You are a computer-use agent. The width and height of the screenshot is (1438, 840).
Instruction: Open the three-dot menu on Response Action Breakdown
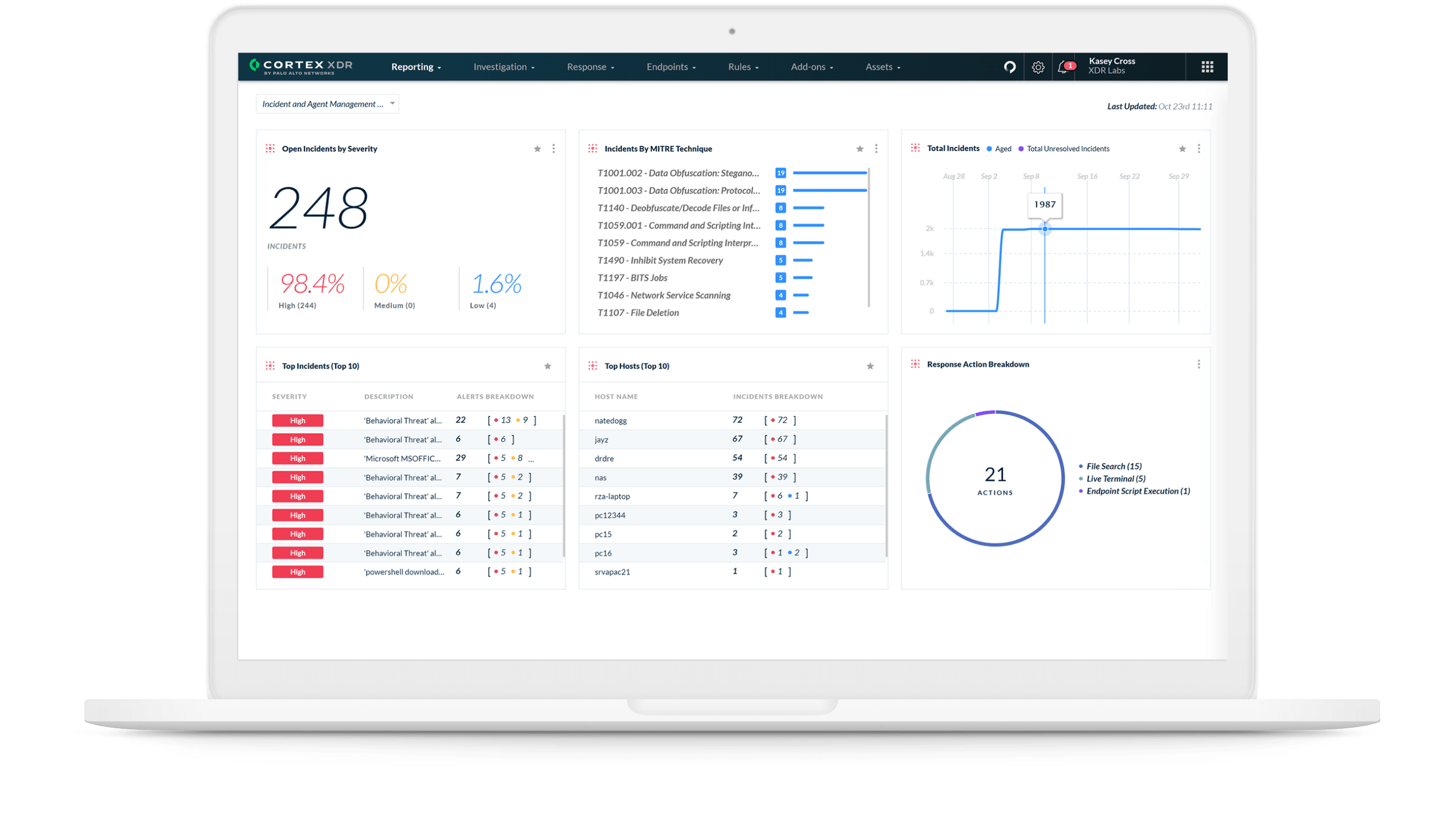point(1199,364)
